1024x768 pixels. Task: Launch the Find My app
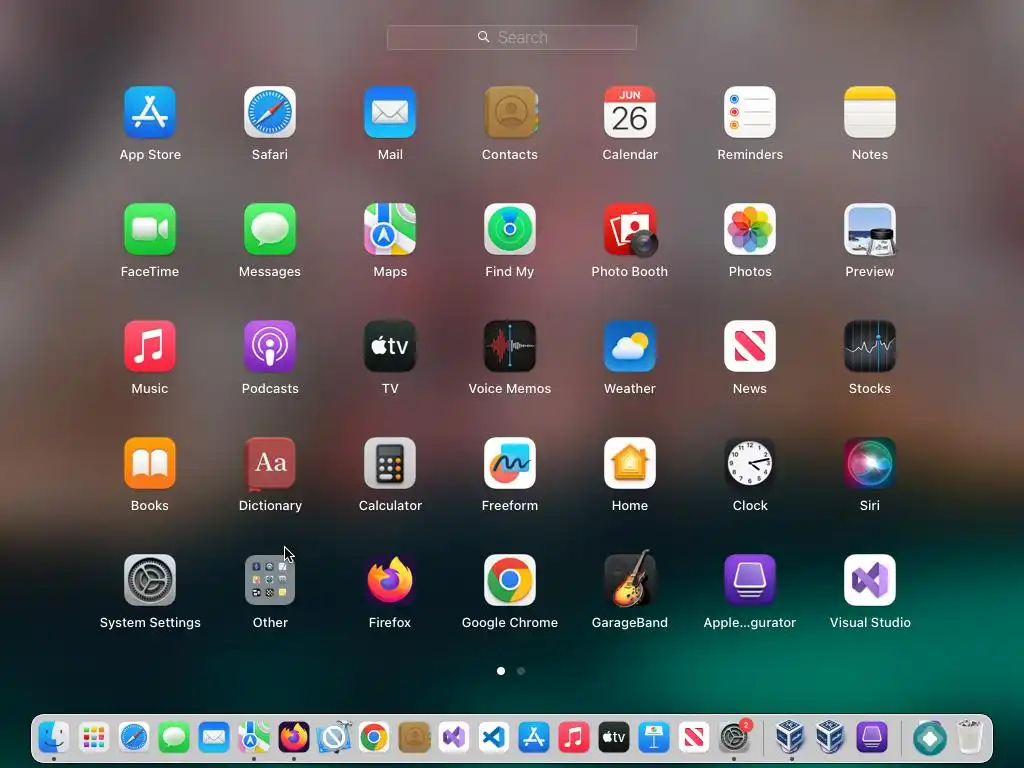coord(510,229)
